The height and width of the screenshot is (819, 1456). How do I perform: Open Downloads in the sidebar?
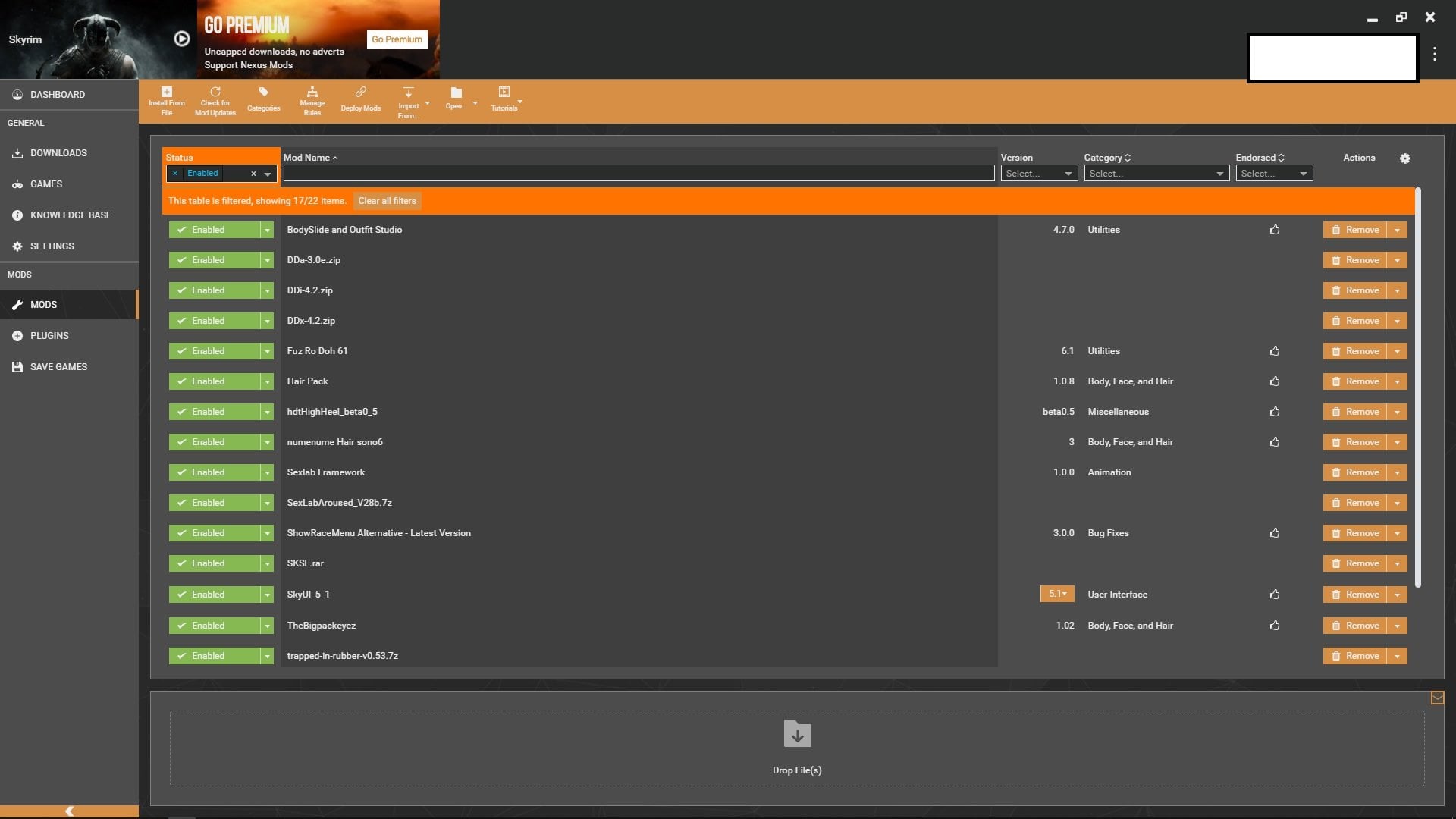tap(69, 153)
